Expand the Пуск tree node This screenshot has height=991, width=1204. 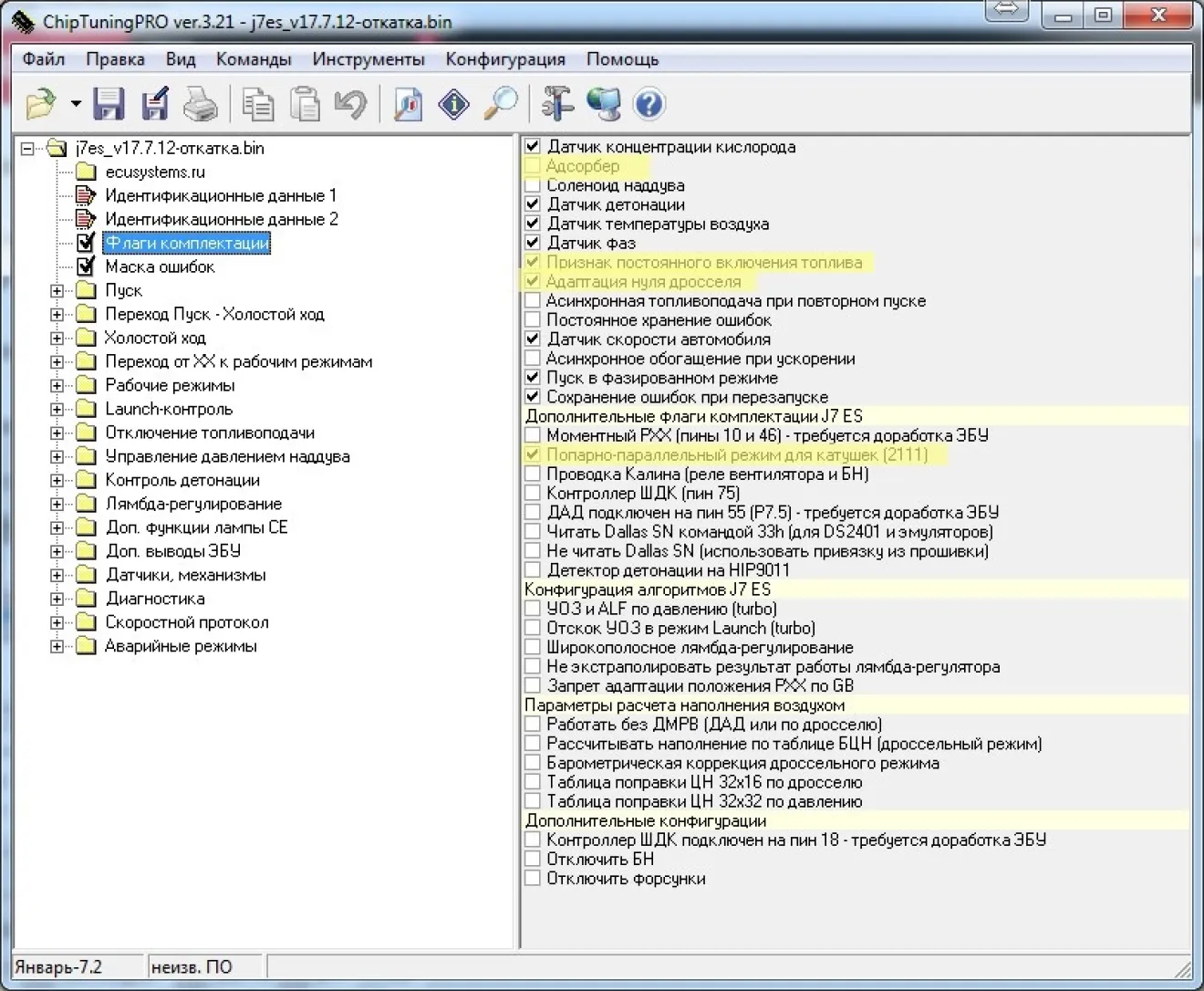click(x=57, y=290)
